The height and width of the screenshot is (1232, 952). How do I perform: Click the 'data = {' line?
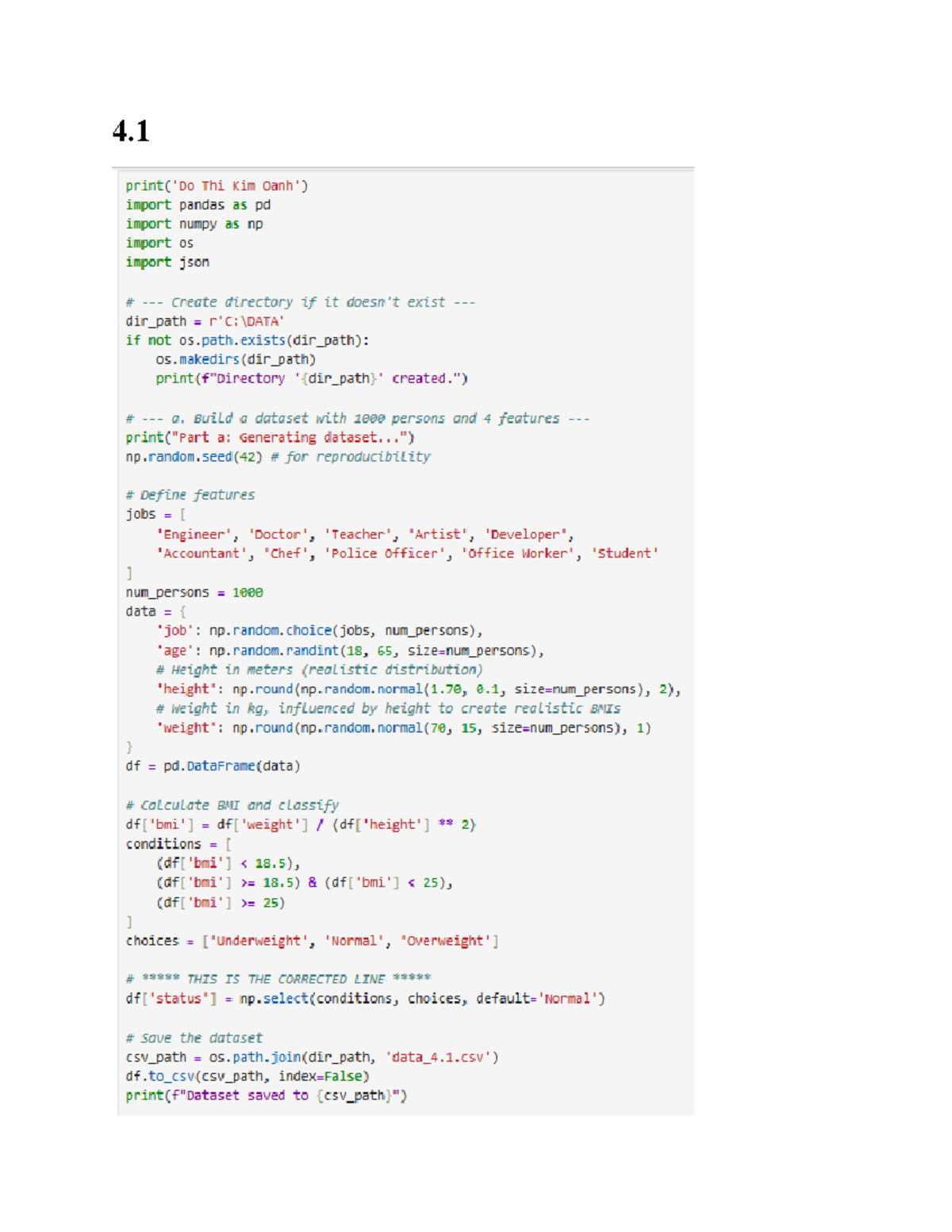tap(155, 612)
